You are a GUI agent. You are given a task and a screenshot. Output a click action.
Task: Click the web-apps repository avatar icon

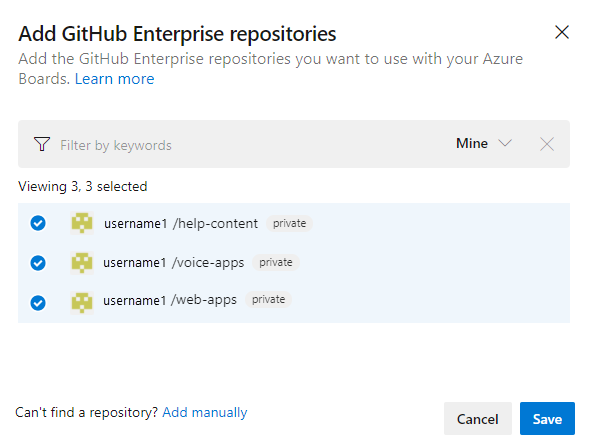tap(82, 300)
